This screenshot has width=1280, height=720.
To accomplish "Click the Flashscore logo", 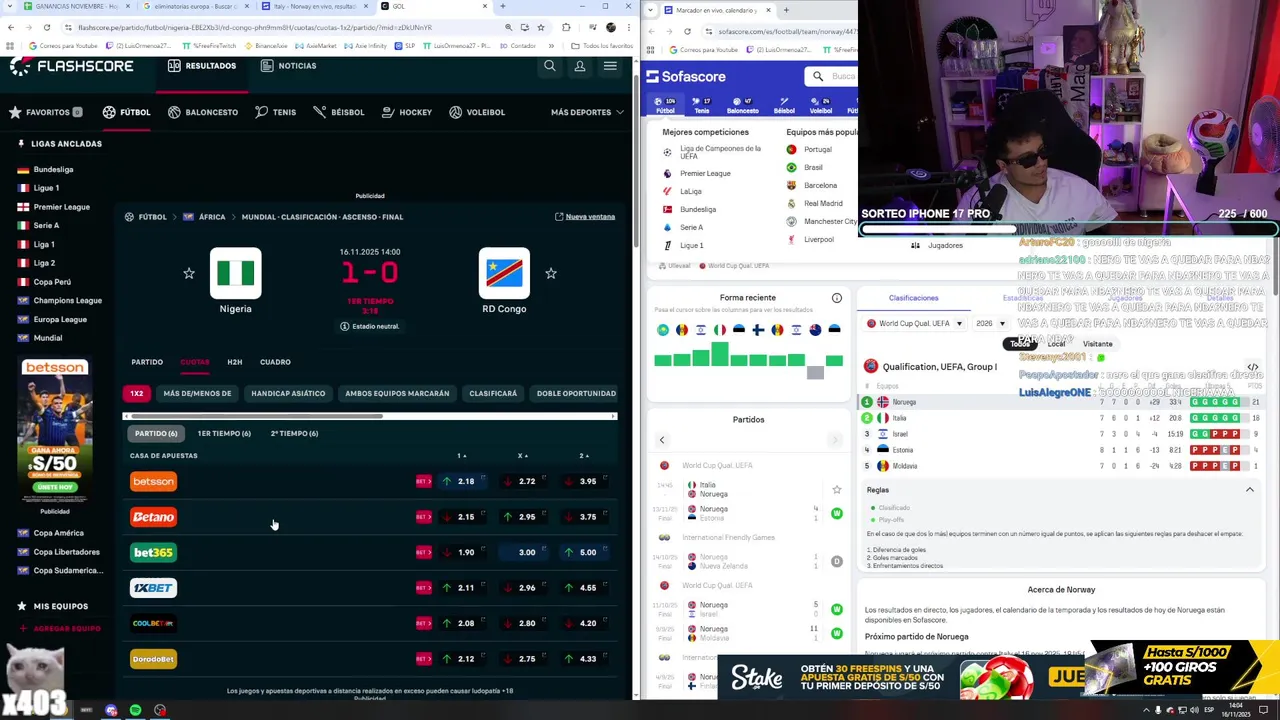I will click(x=72, y=66).
